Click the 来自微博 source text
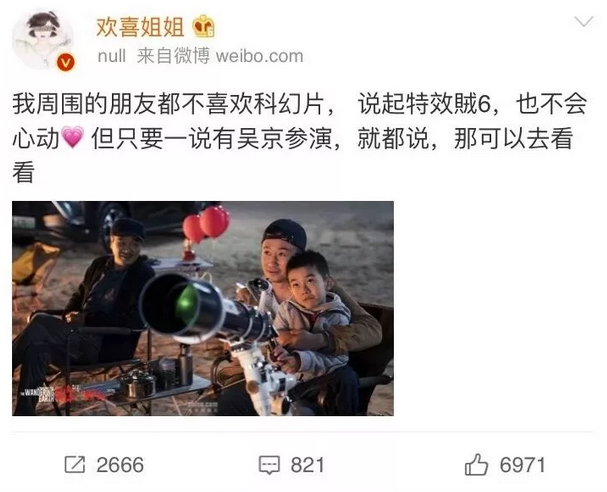The image size is (607, 492). pyautogui.click(x=173, y=57)
